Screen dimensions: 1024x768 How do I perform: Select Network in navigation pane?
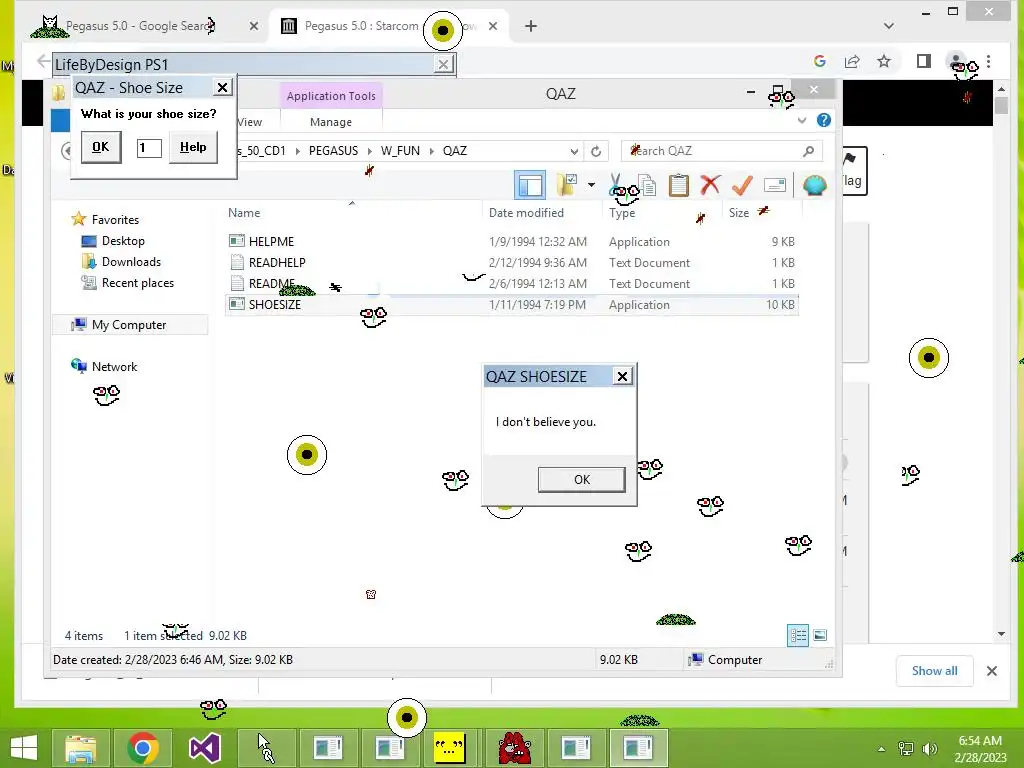(114, 366)
